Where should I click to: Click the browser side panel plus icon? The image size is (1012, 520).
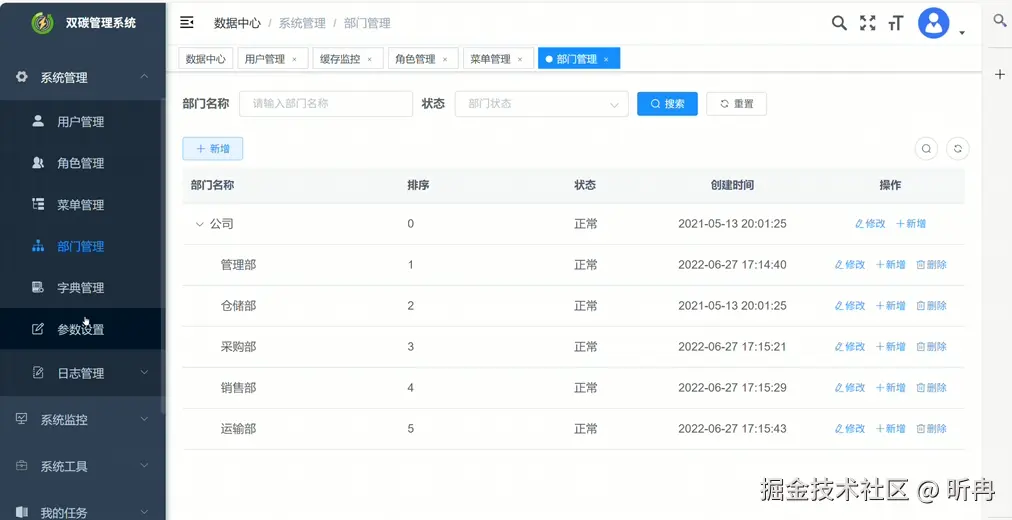click(x=999, y=74)
